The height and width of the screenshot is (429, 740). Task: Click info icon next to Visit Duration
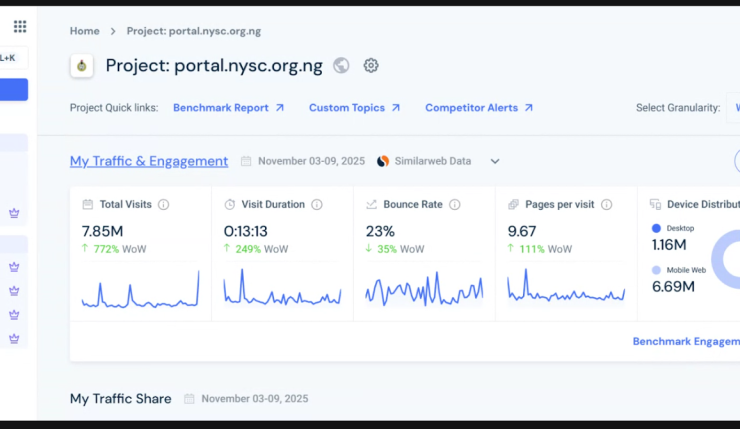click(x=316, y=205)
